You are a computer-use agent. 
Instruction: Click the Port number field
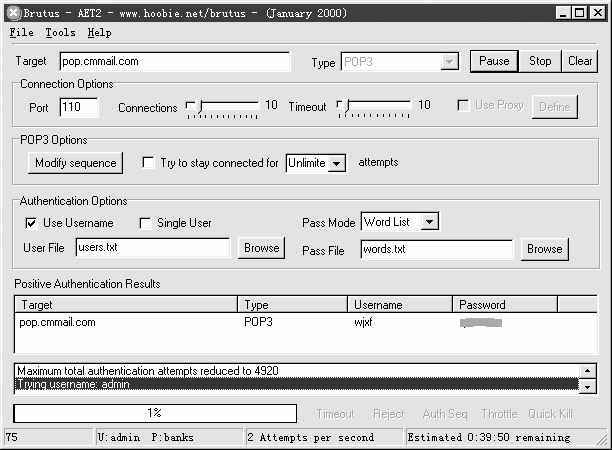point(79,106)
